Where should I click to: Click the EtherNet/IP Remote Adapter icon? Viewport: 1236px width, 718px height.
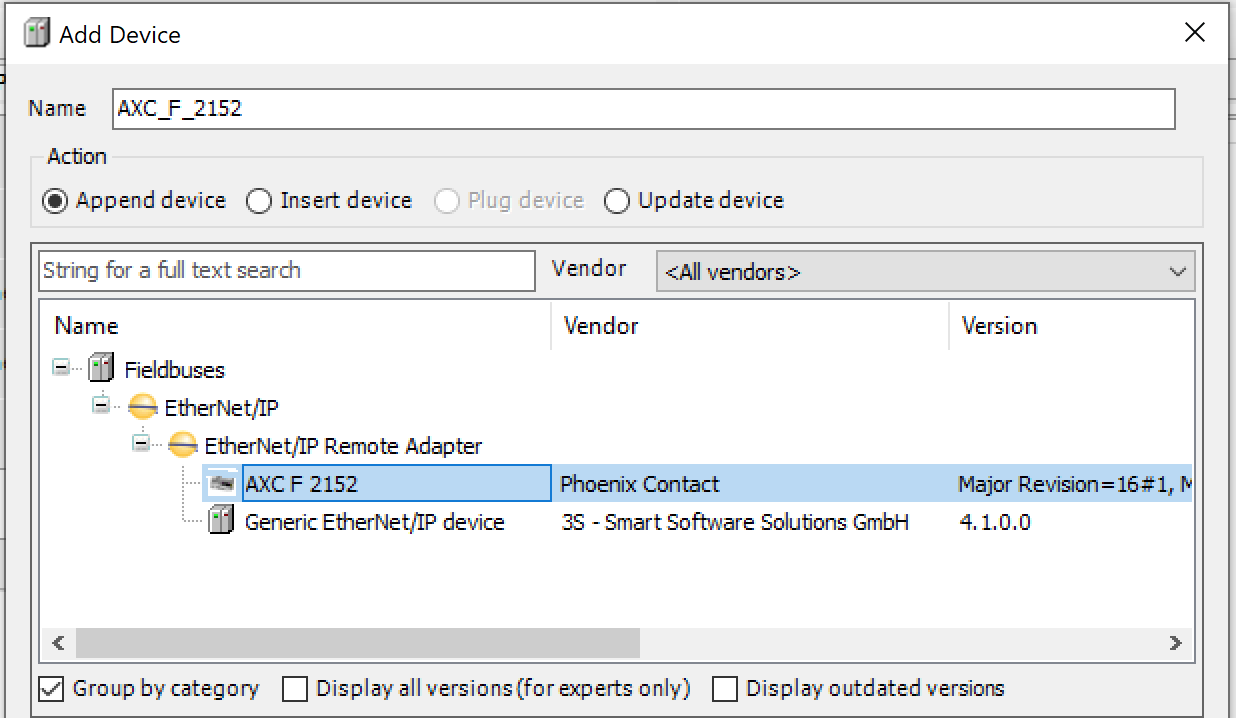click(182, 445)
